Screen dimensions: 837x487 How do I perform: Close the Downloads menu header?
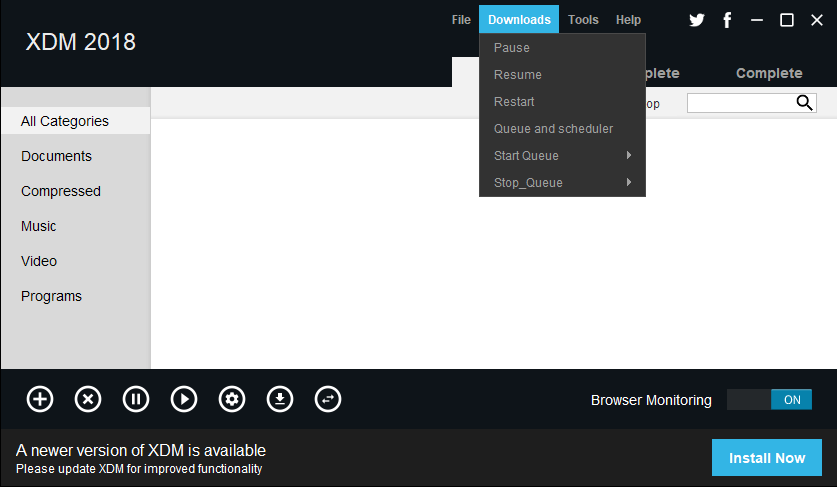click(x=519, y=20)
